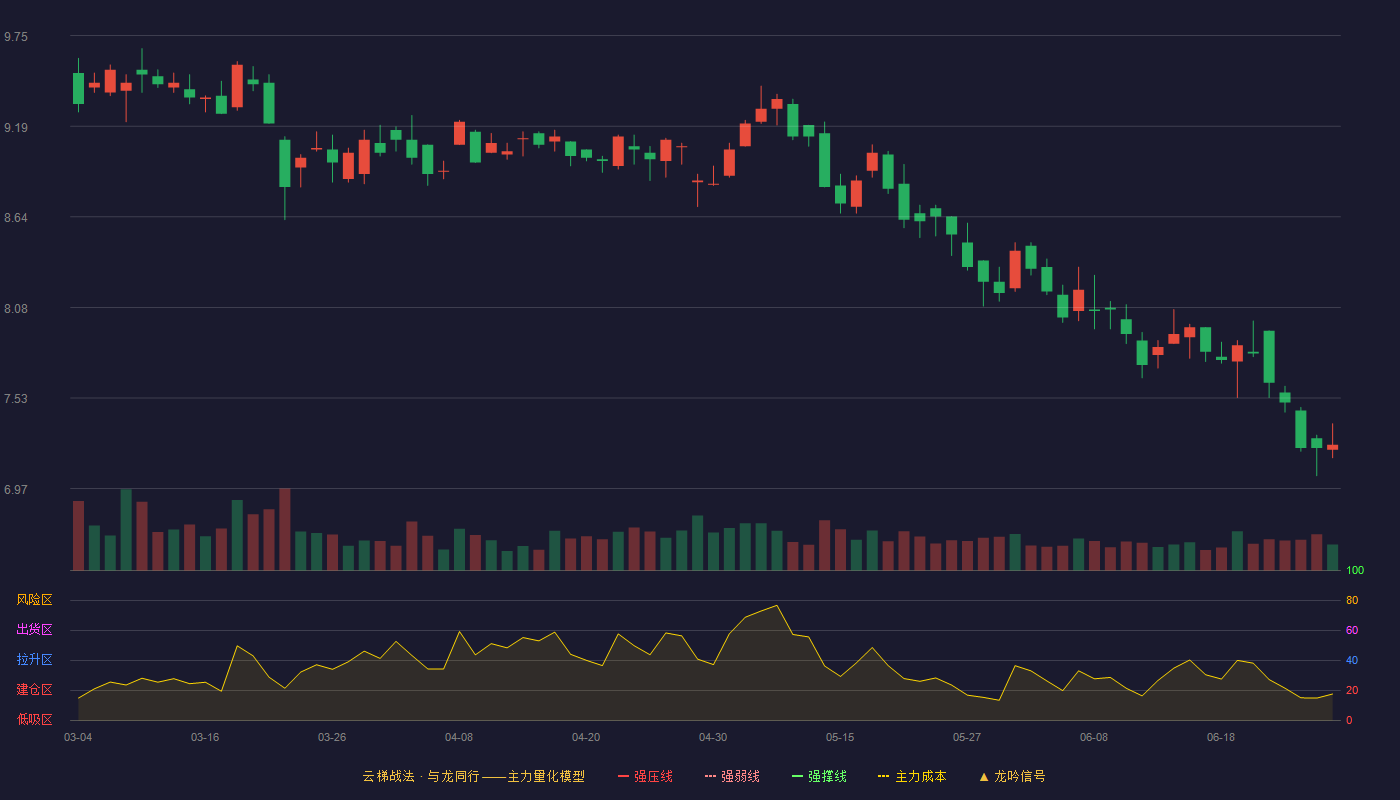
Task: Toggle the 云梯战法 · 与龙同行 legend entry
Action: tap(473, 776)
